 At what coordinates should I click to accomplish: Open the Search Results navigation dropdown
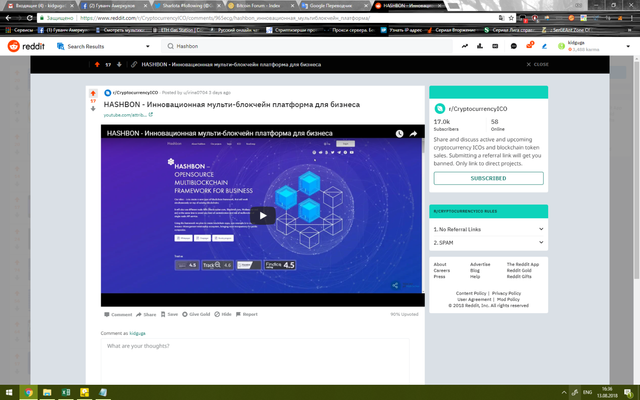point(103,46)
